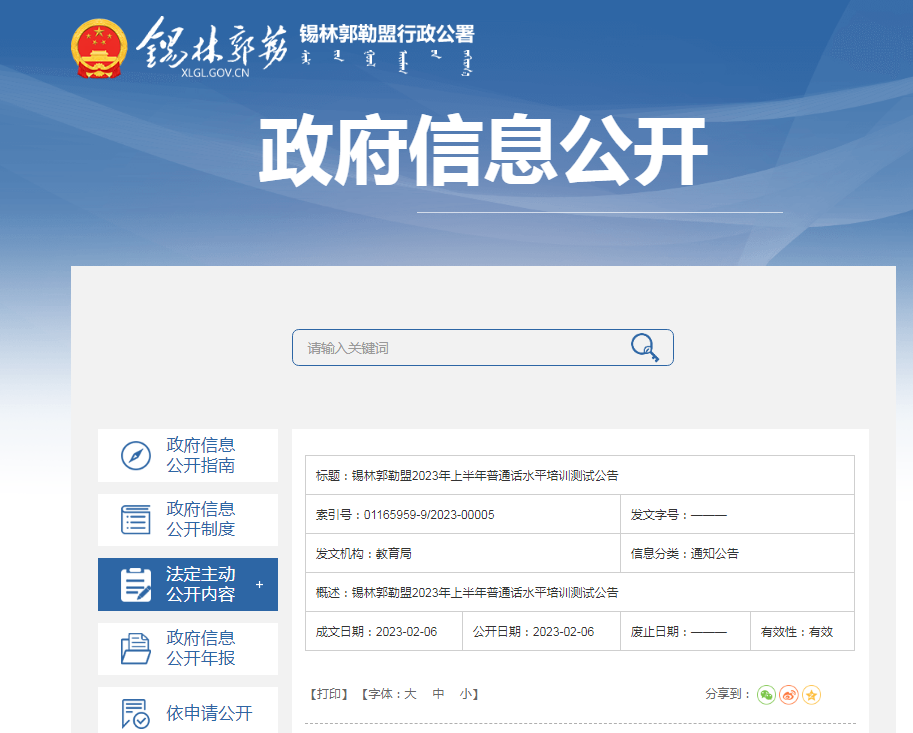
Task: Click 成文日期：2023-02-06 cell
Action: coord(384,631)
